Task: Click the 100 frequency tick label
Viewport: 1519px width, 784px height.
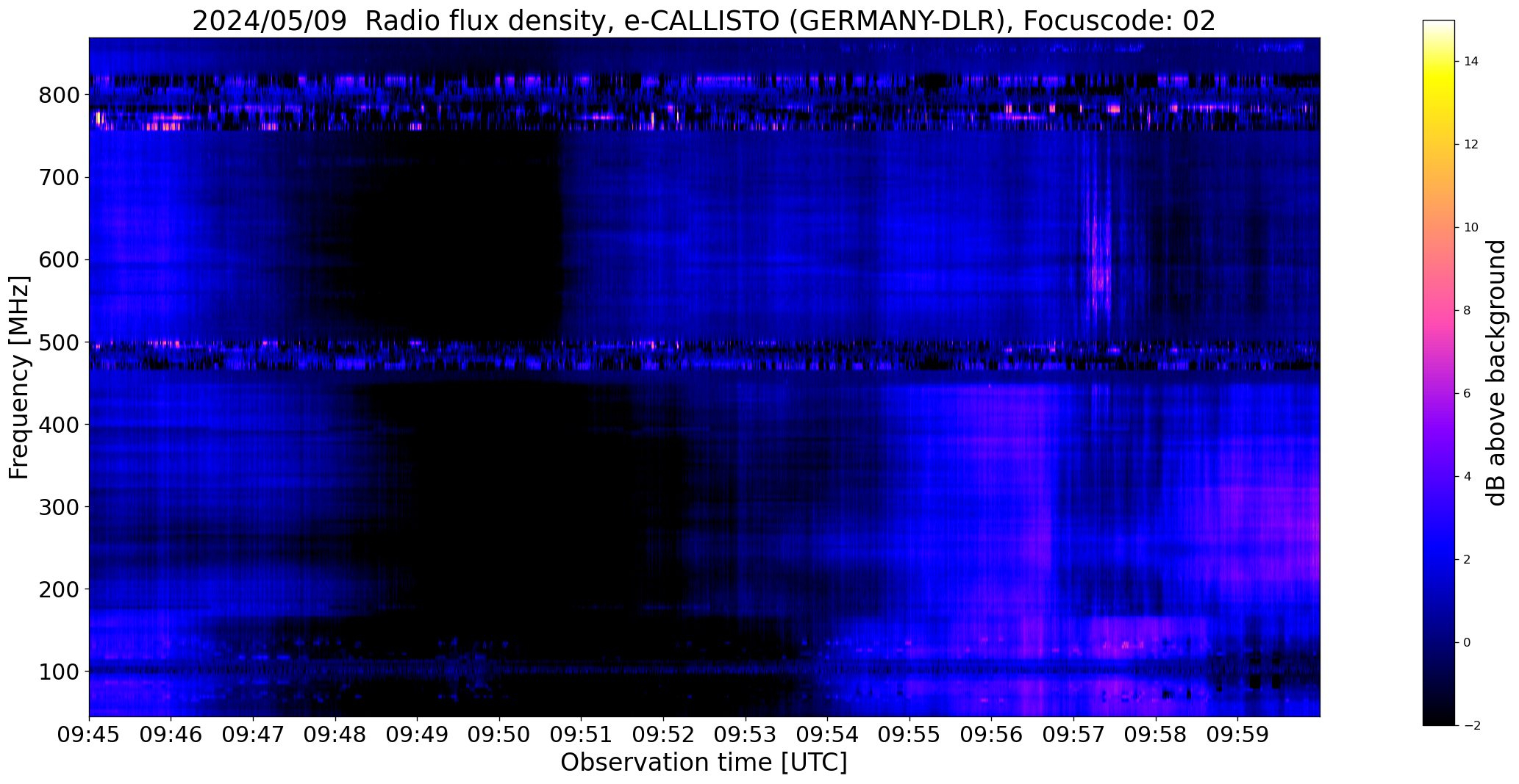Action: (x=59, y=672)
